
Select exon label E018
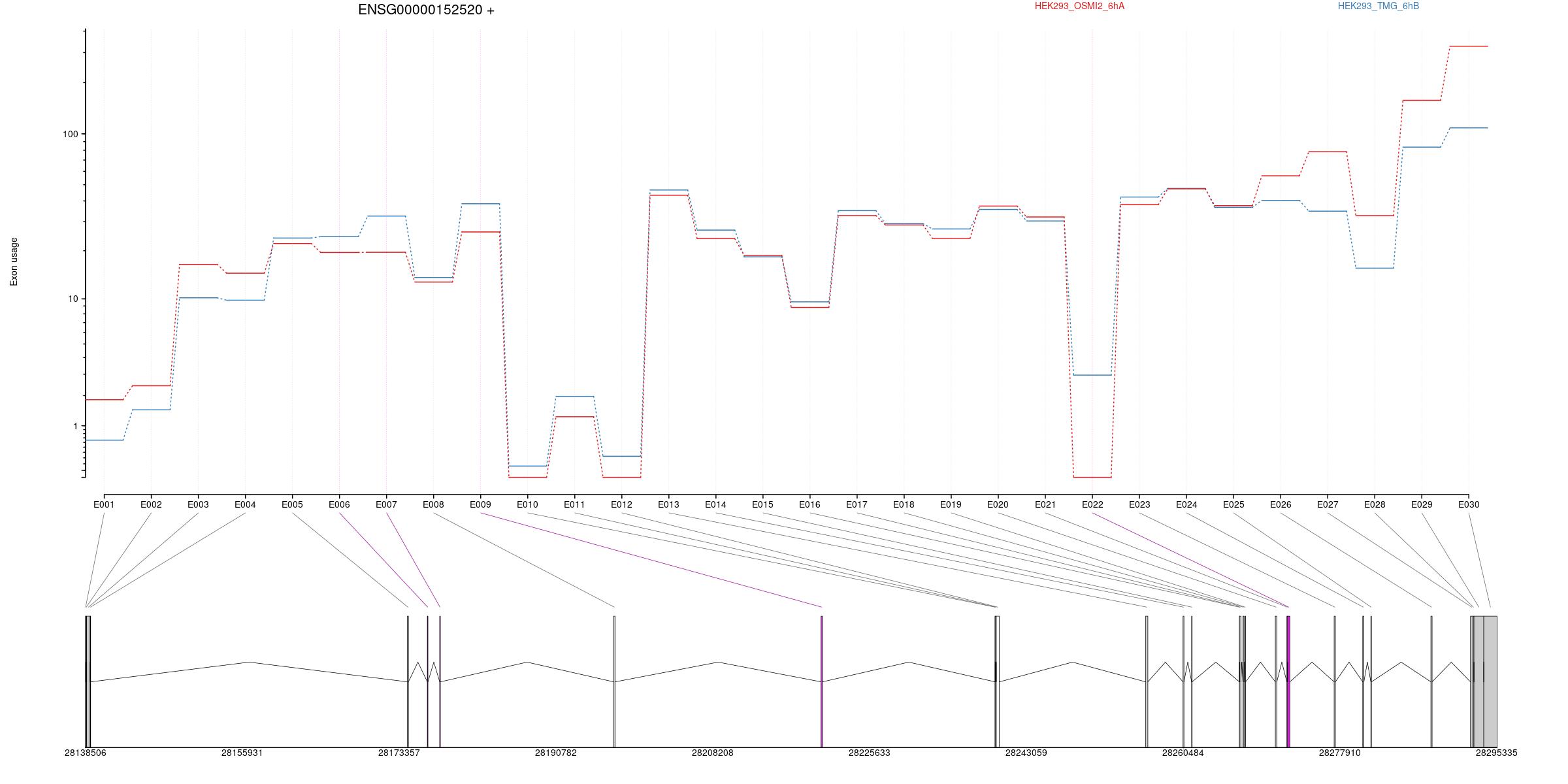[x=904, y=504]
